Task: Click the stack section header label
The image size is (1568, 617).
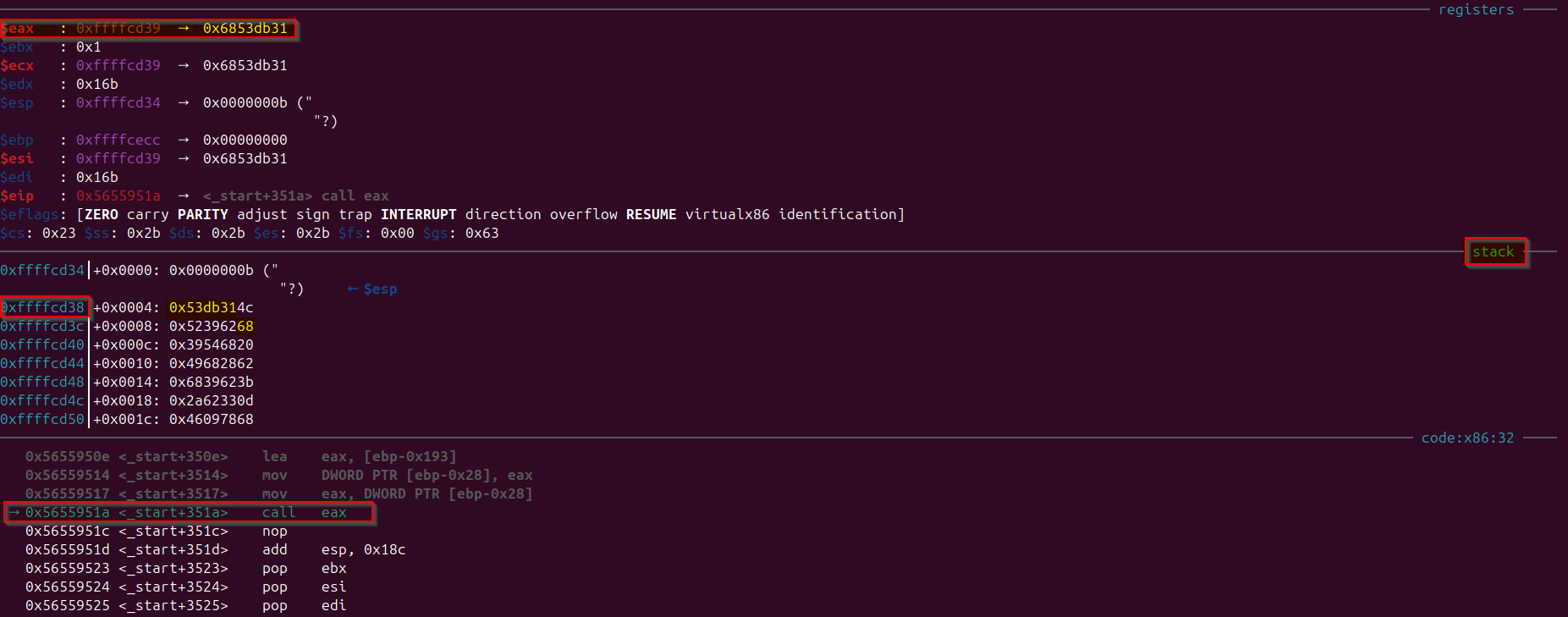Action: (x=1493, y=251)
